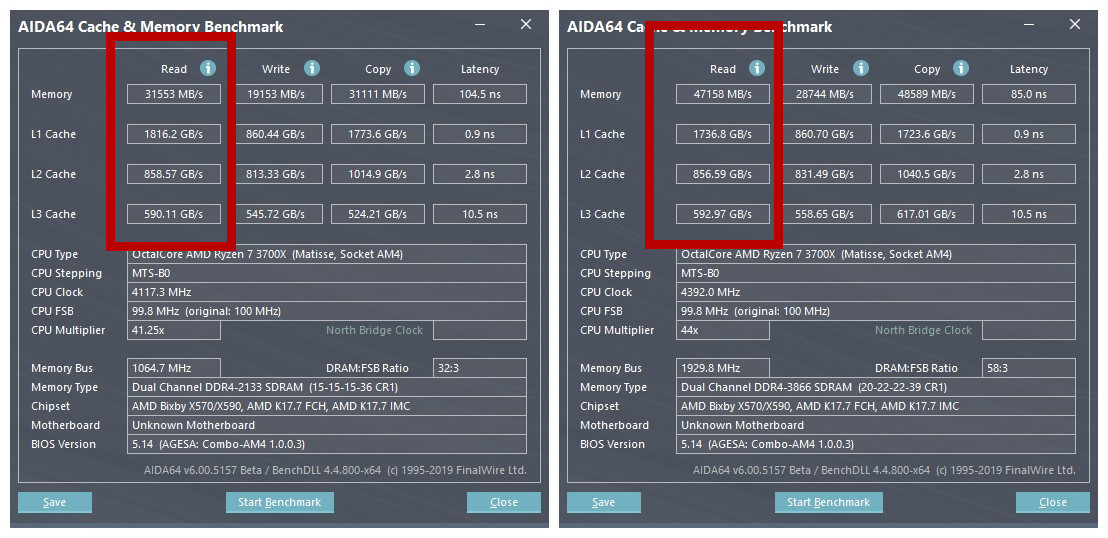
Task: Select L3 Cache Read value 592.97 GB/s
Action: tap(723, 214)
